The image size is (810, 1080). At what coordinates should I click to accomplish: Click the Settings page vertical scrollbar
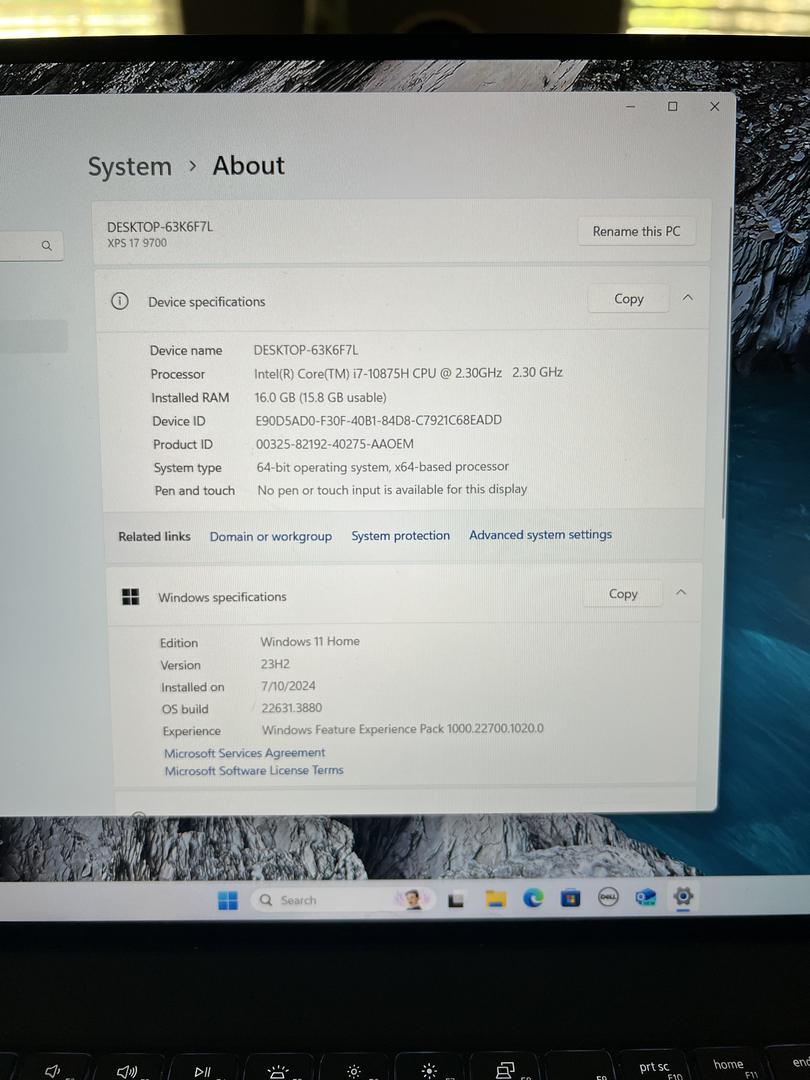(725, 362)
